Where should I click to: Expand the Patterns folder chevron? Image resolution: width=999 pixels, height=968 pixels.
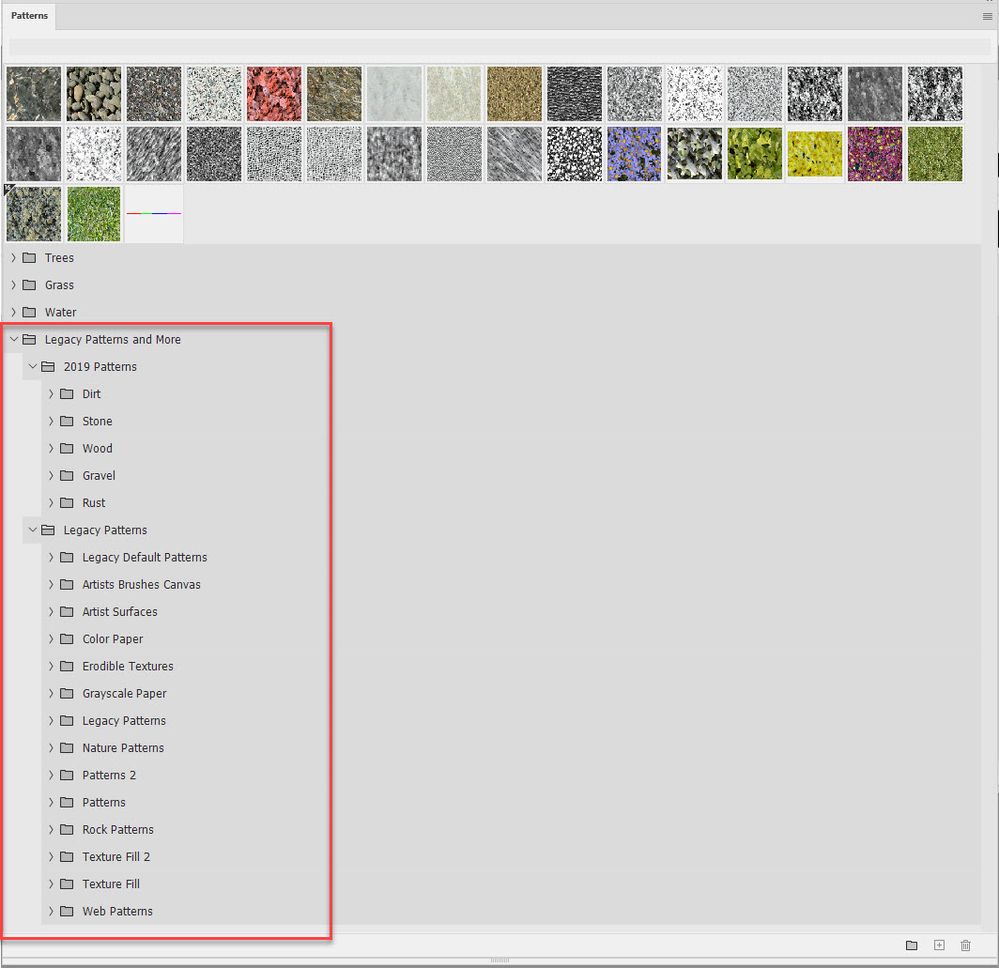(x=51, y=802)
